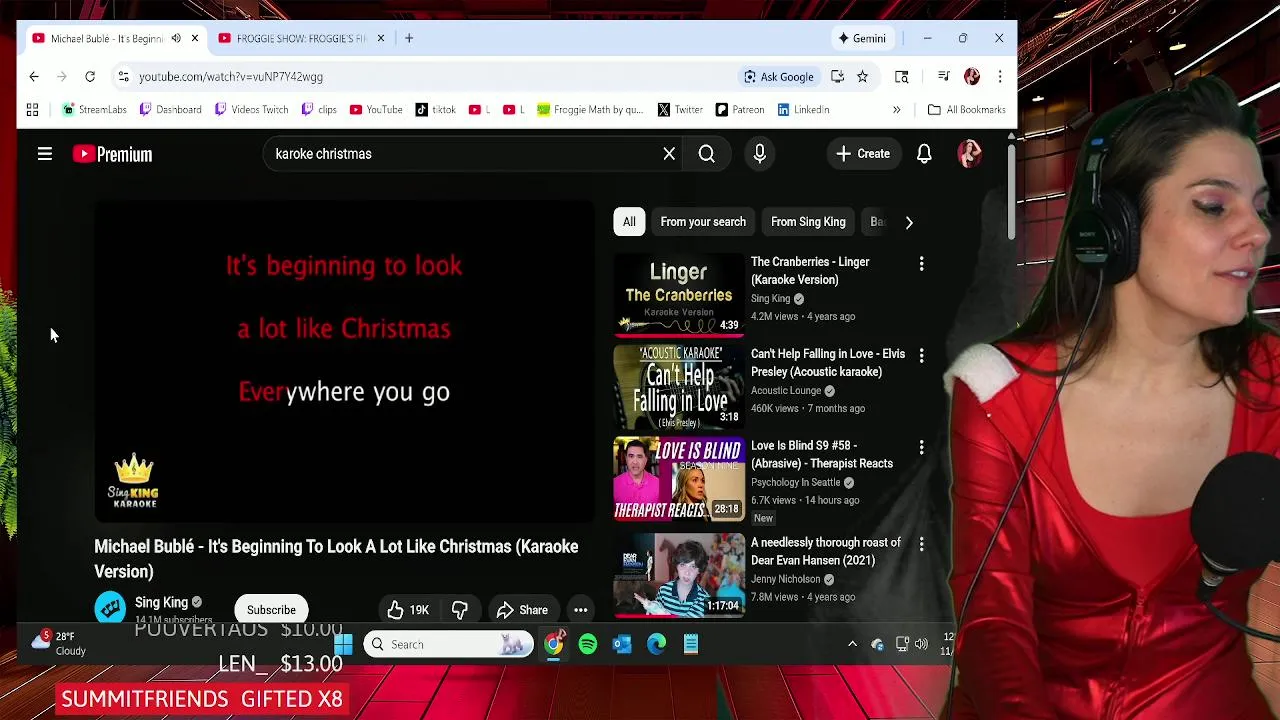Open the Windows Start menu

pos(343,645)
